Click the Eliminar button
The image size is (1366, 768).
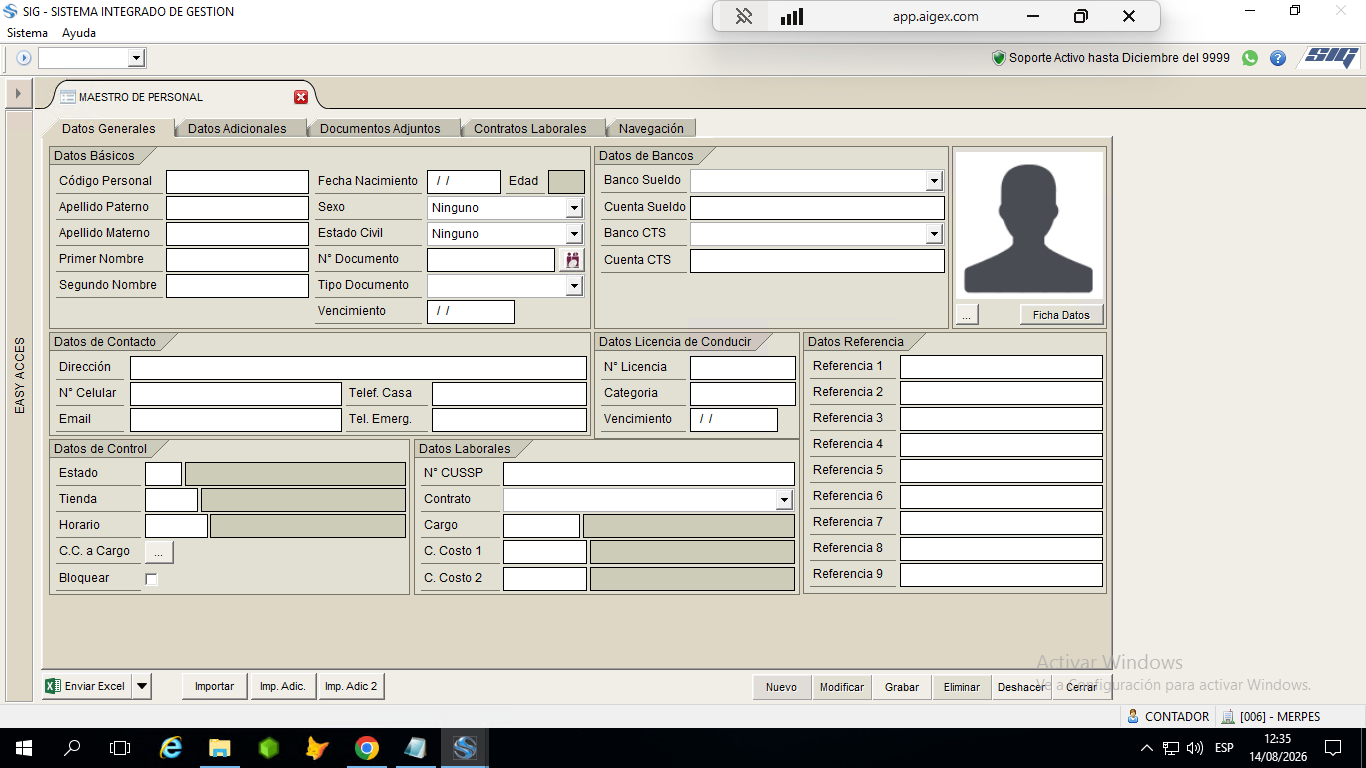point(962,687)
